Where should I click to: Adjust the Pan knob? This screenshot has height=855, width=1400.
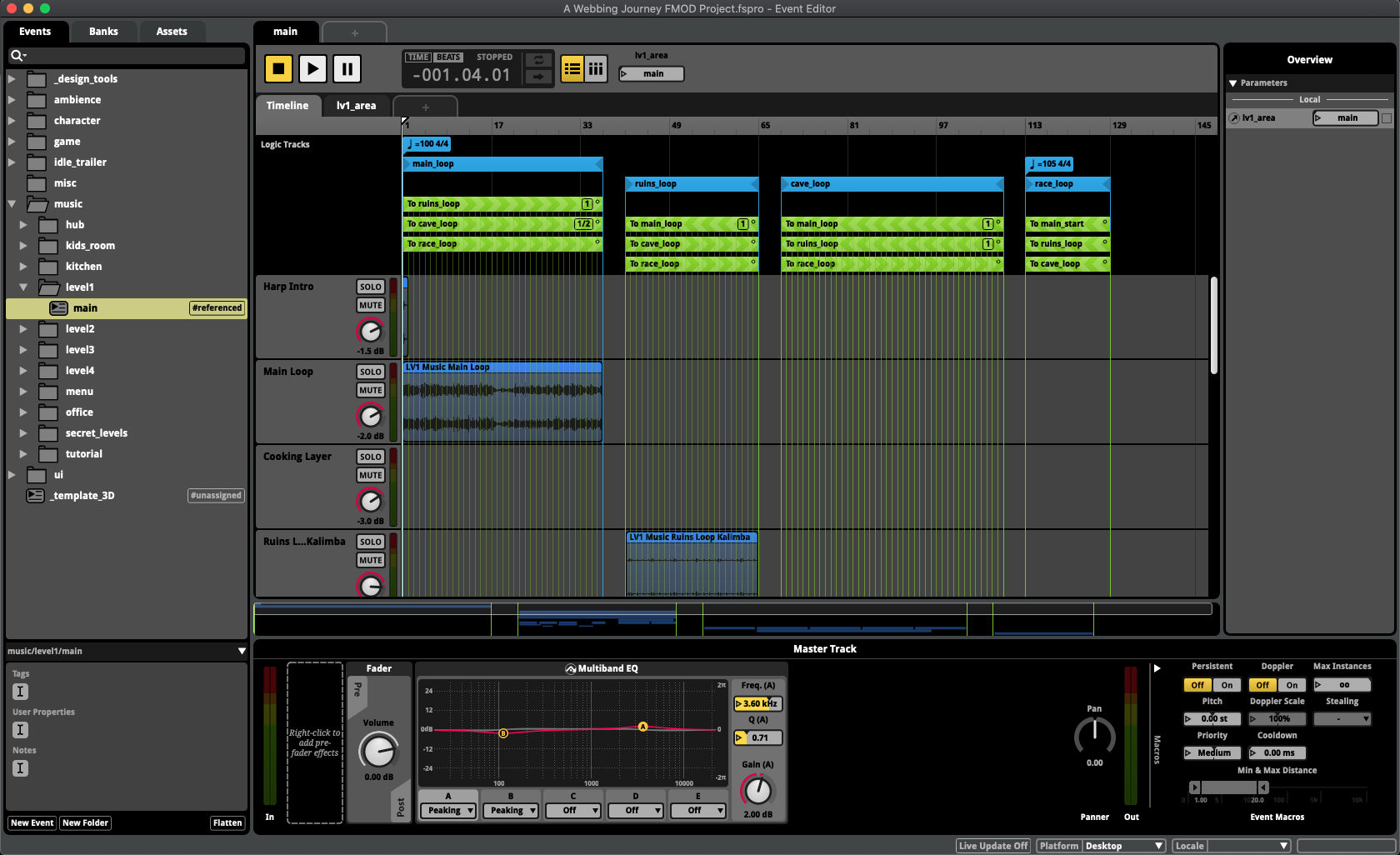pos(1094,737)
